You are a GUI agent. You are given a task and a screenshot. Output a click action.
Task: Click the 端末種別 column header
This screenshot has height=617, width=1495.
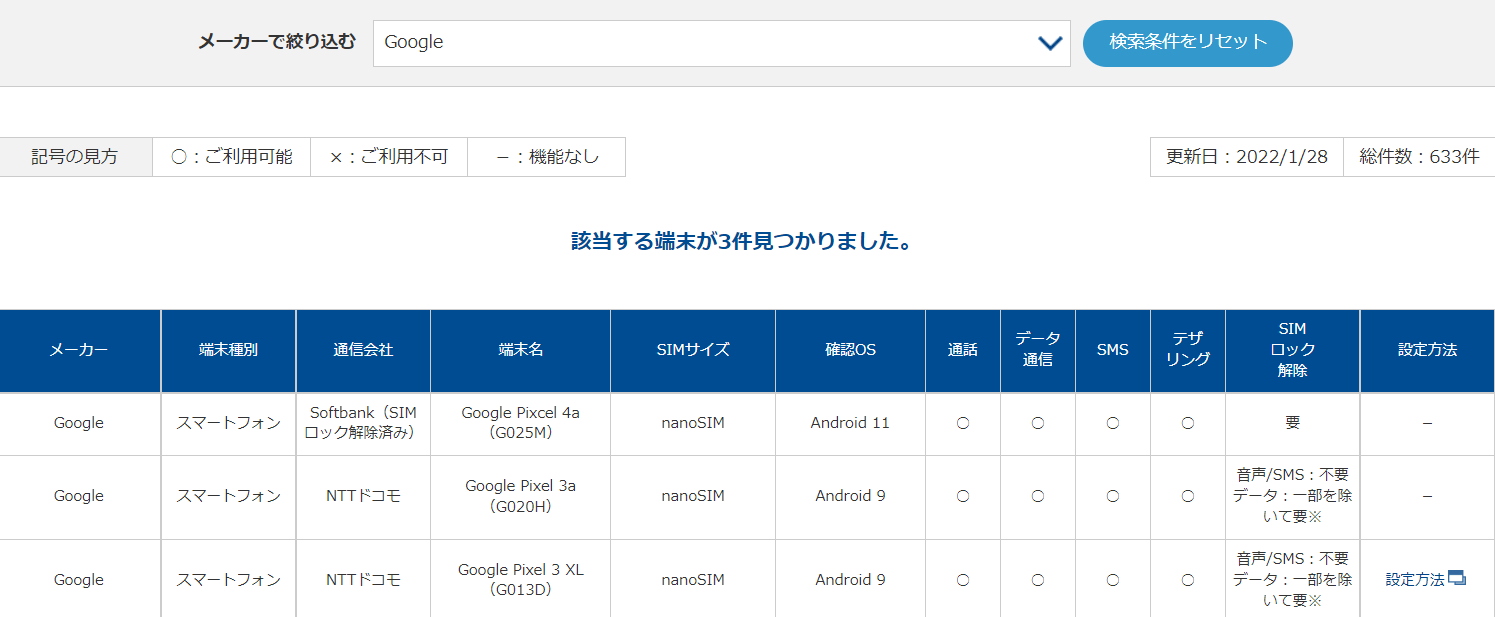pos(228,350)
